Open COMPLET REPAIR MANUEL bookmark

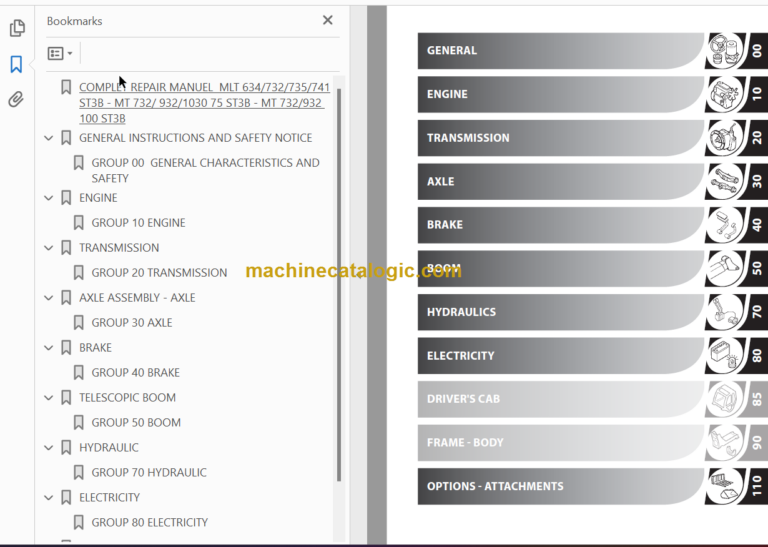204,102
